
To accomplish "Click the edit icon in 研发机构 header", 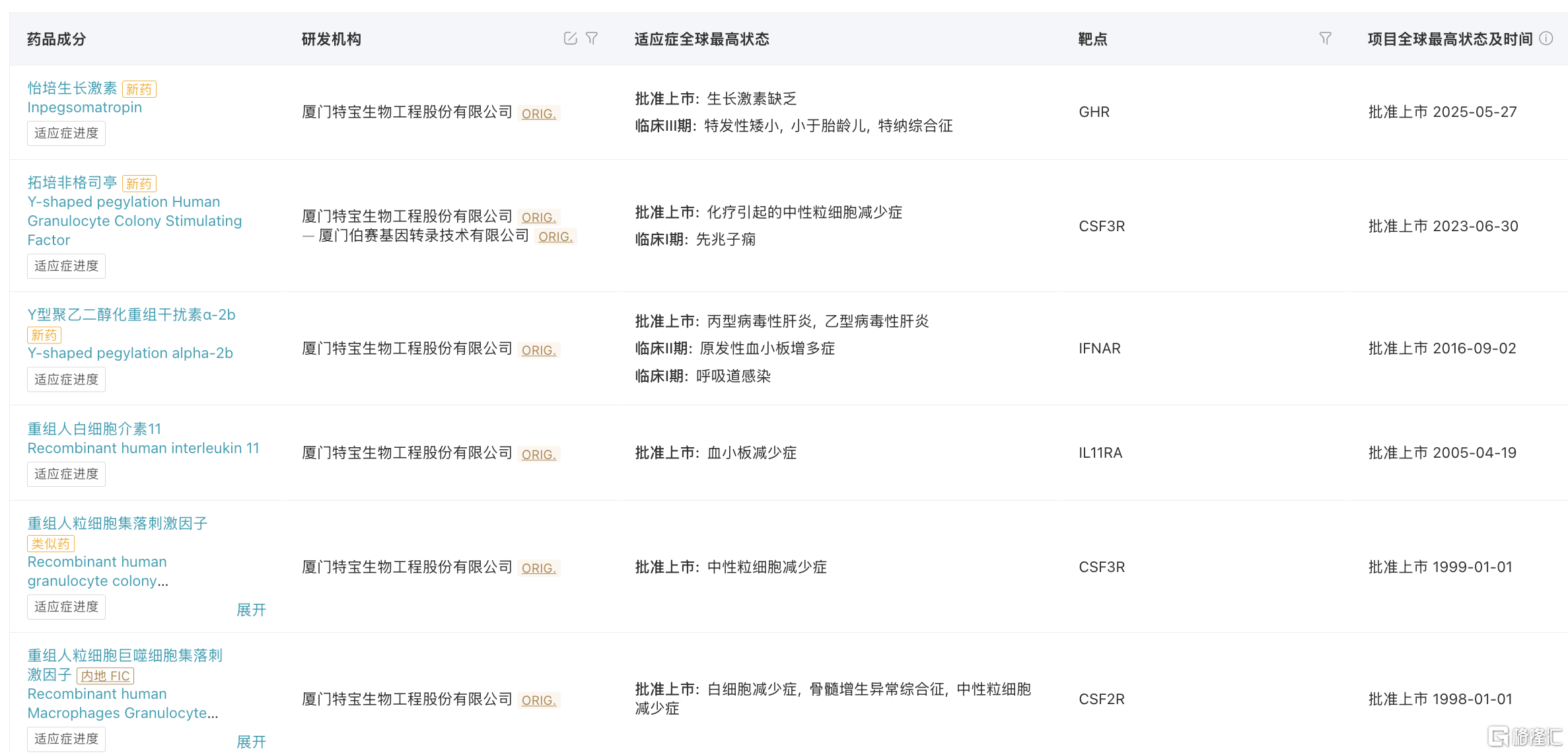I will pos(571,39).
